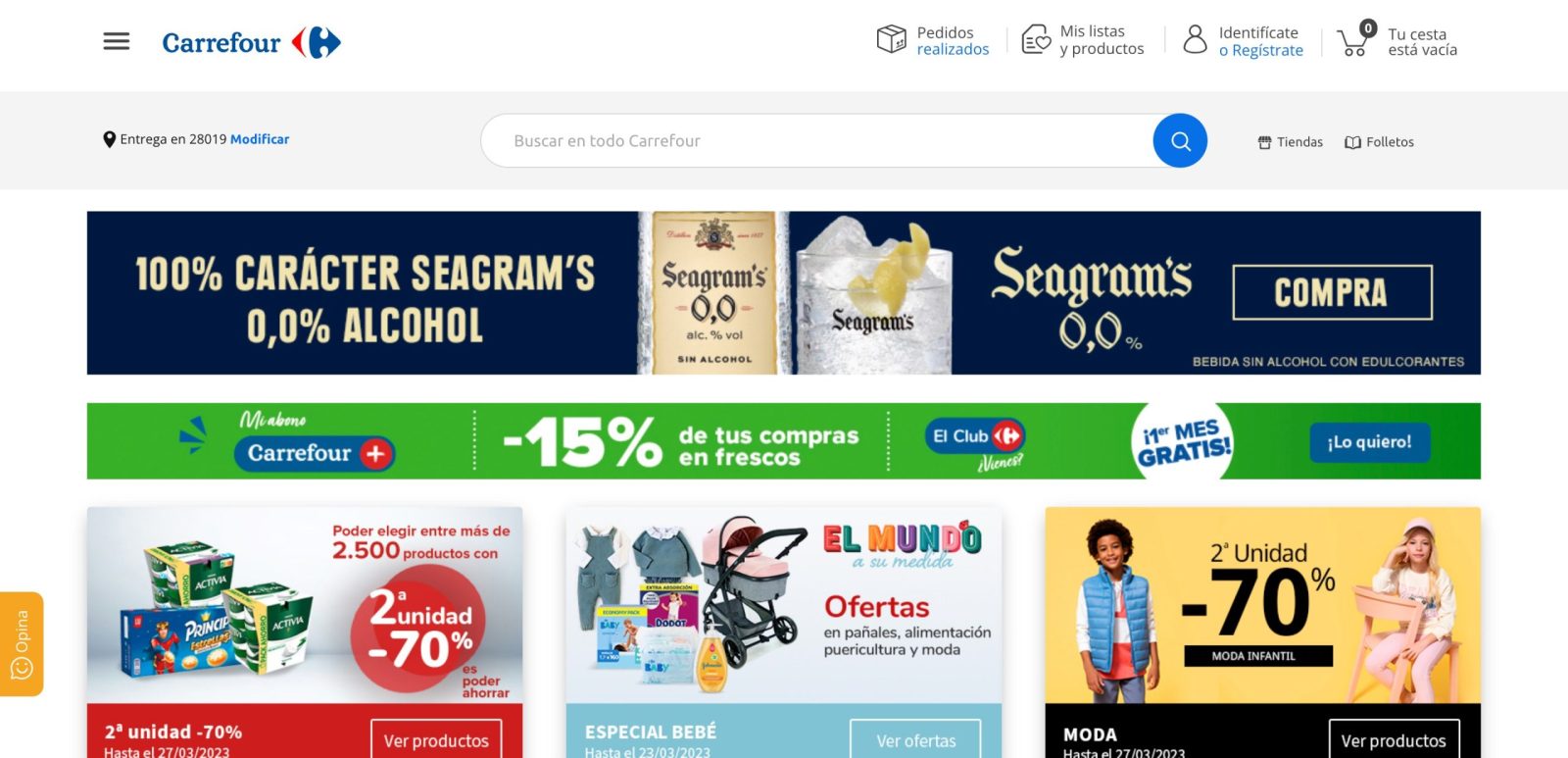Click the Carrefour logo

(x=252, y=42)
